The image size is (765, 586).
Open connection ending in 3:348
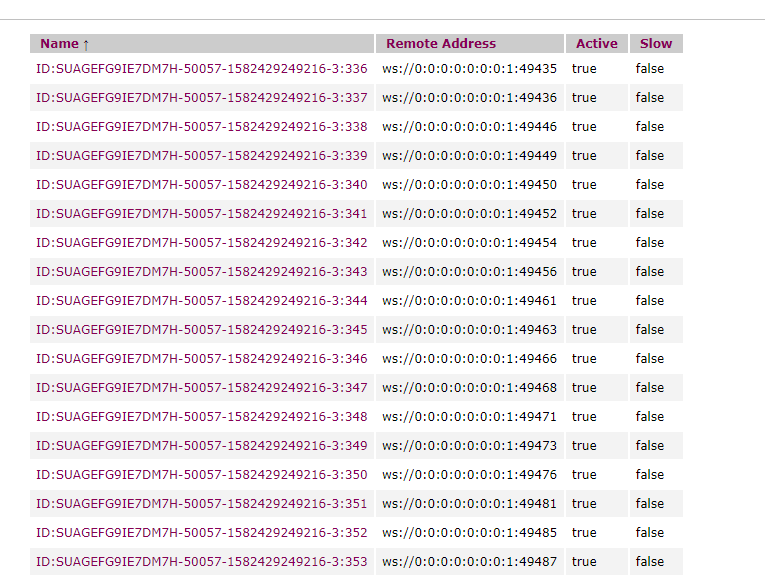click(x=202, y=417)
